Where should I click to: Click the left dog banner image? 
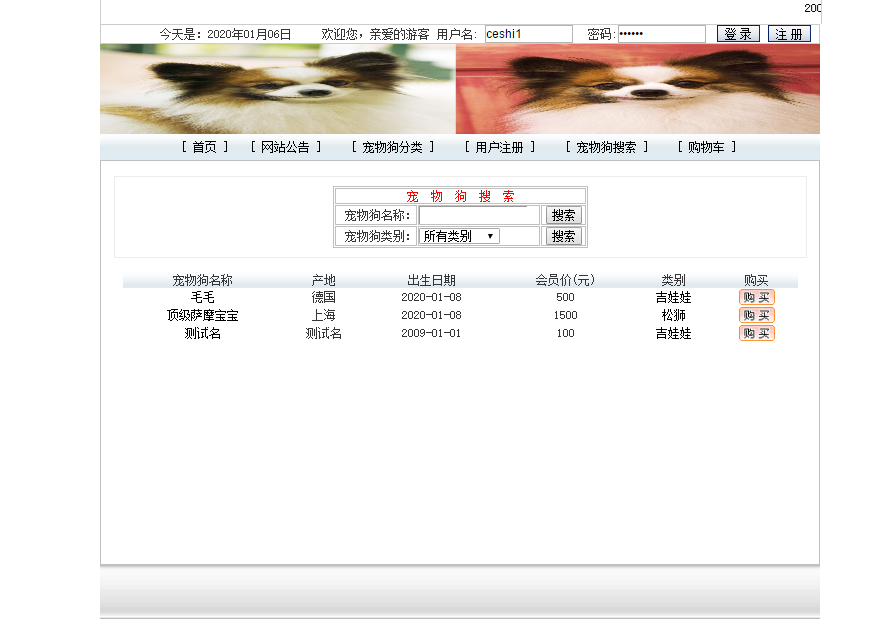pos(278,89)
